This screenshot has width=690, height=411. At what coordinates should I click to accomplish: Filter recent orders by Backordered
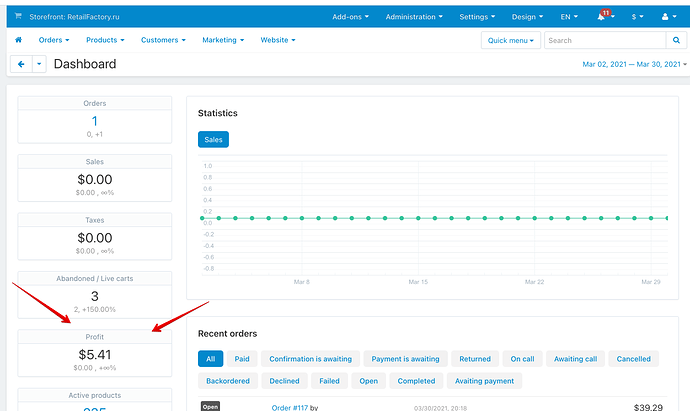228,381
